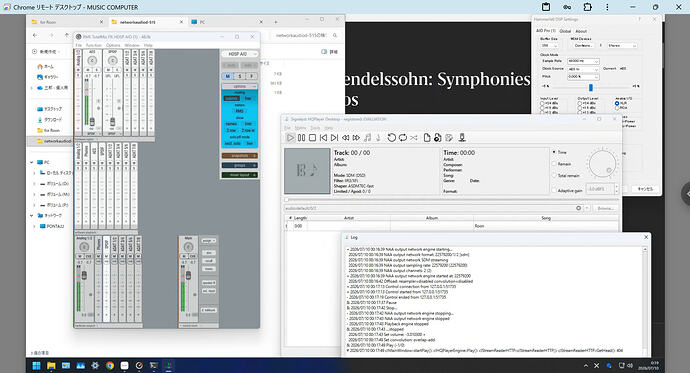Toggle the shuffle icon in HQPlayer
Image resolution: width=690 pixels, height=373 pixels.
[414, 138]
